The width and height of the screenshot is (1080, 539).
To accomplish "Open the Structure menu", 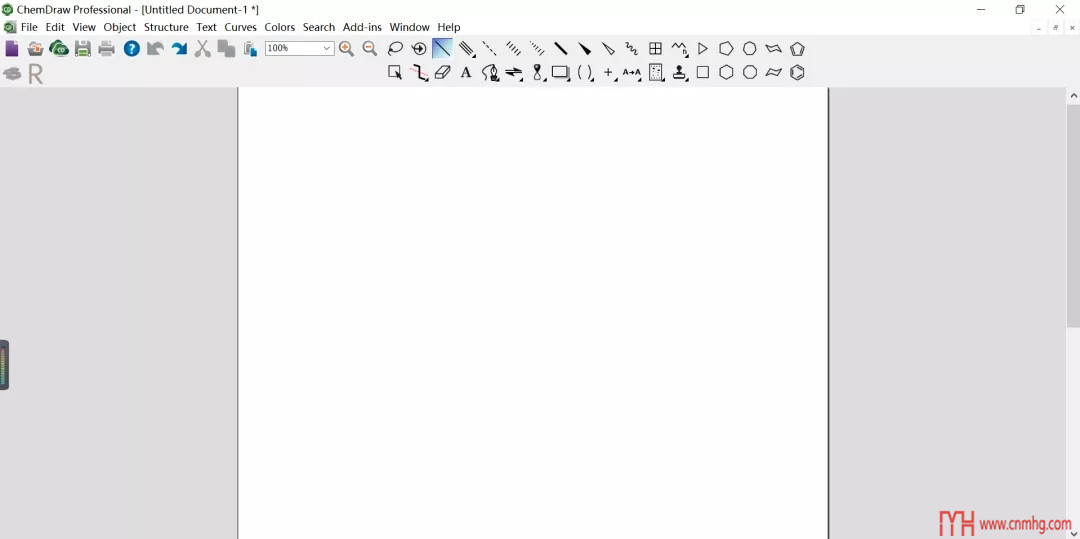I will click(x=166, y=28).
